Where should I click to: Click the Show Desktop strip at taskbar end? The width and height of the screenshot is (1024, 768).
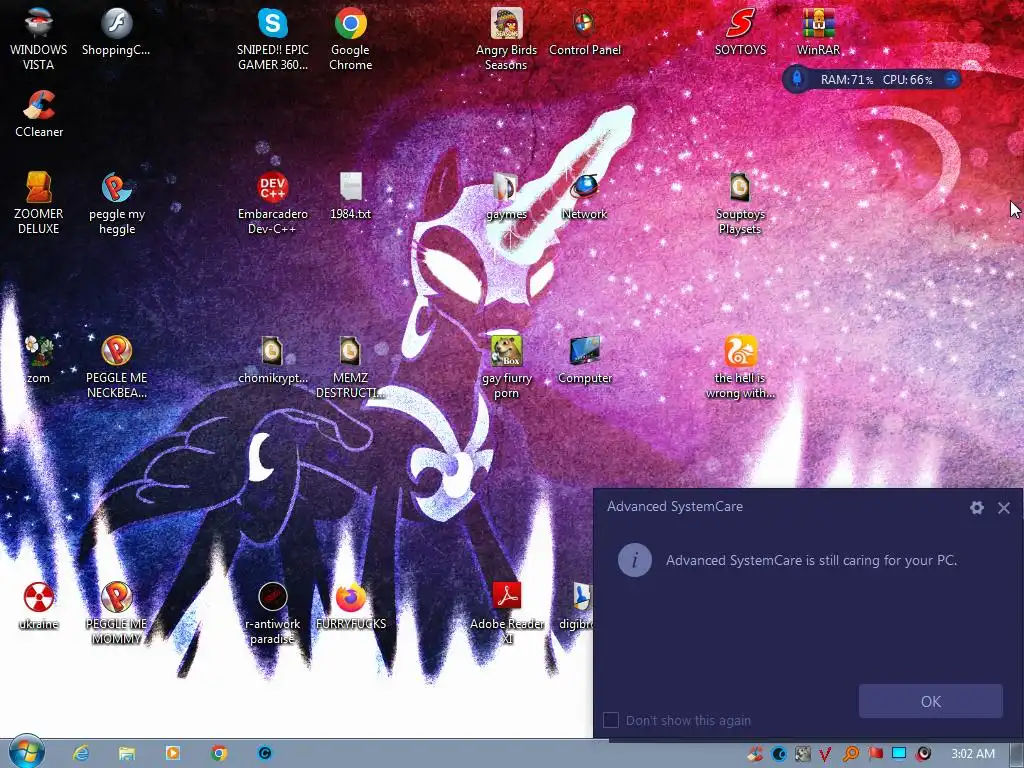[x=1016, y=754]
